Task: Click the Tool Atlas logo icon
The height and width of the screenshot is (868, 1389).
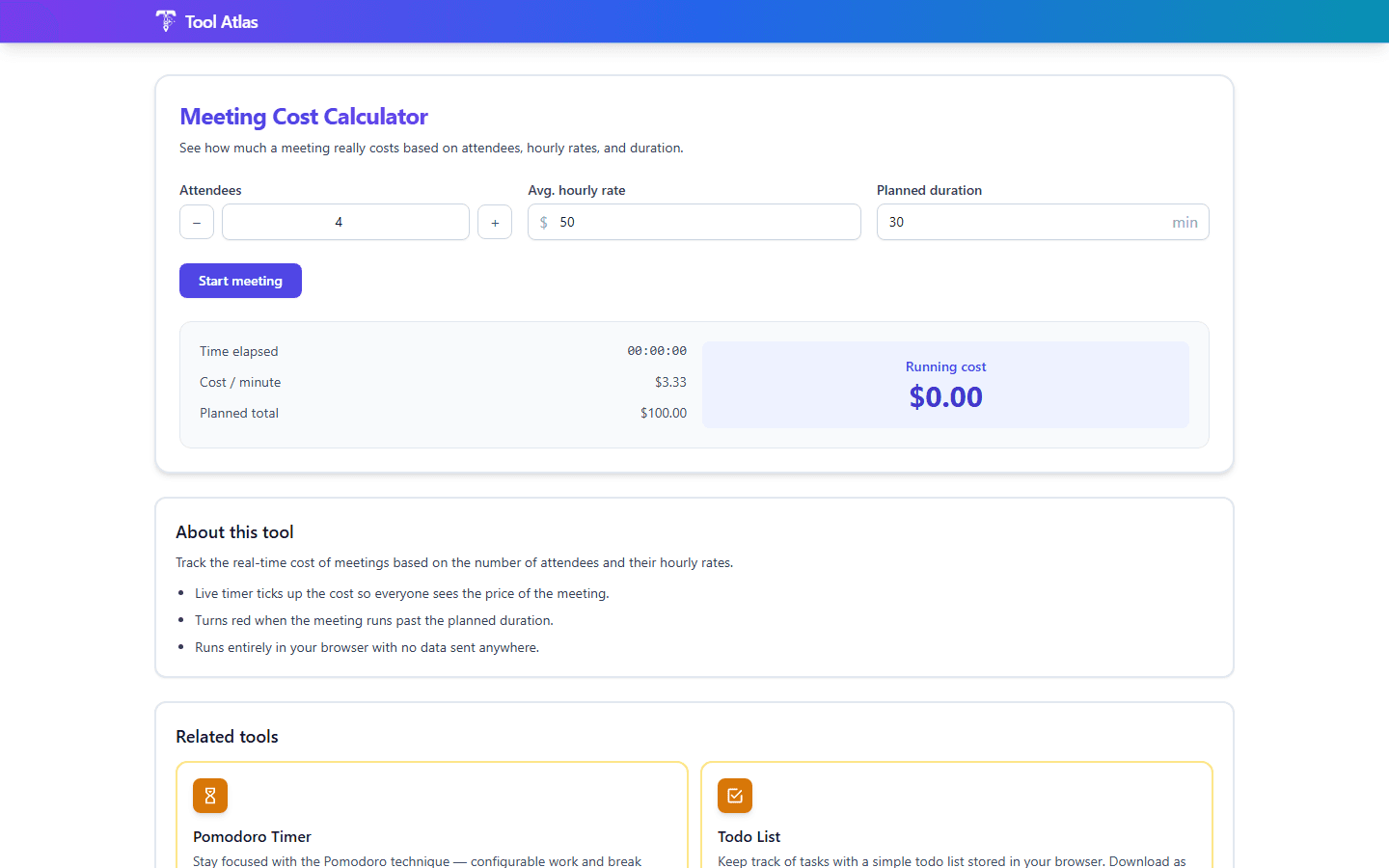Action: [x=164, y=20]
